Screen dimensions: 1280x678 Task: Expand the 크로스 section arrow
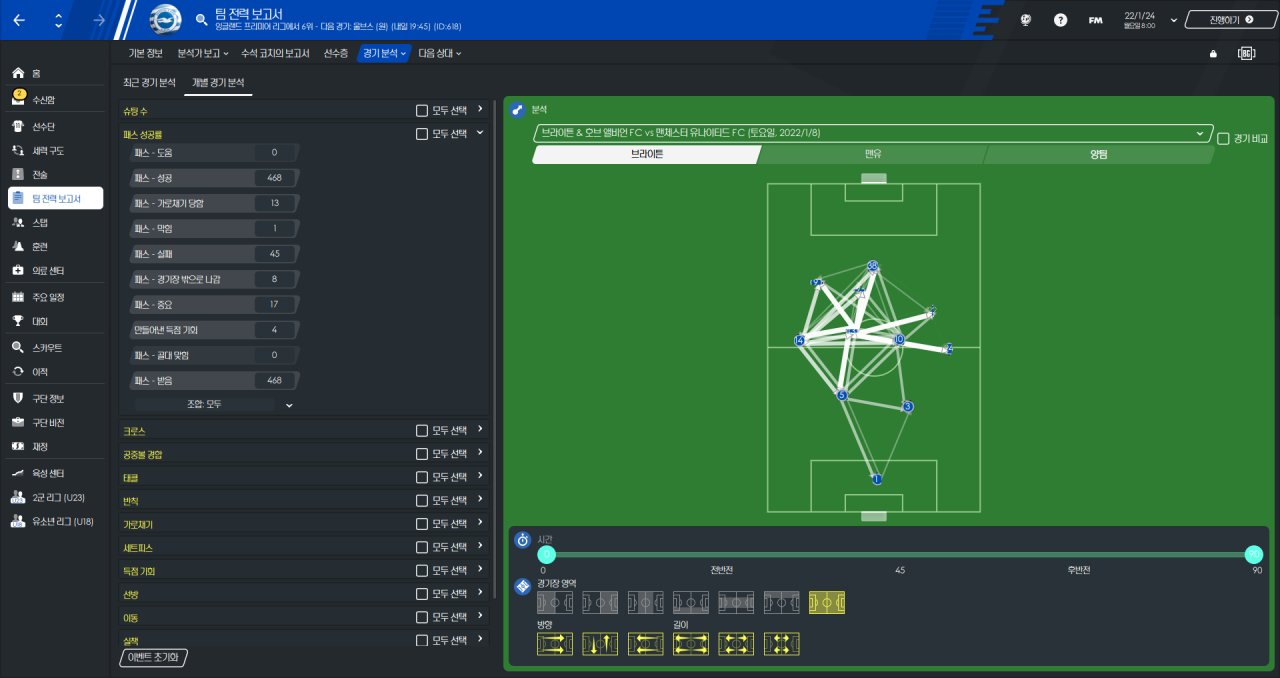pyautogui.click(x=480, y=431)
